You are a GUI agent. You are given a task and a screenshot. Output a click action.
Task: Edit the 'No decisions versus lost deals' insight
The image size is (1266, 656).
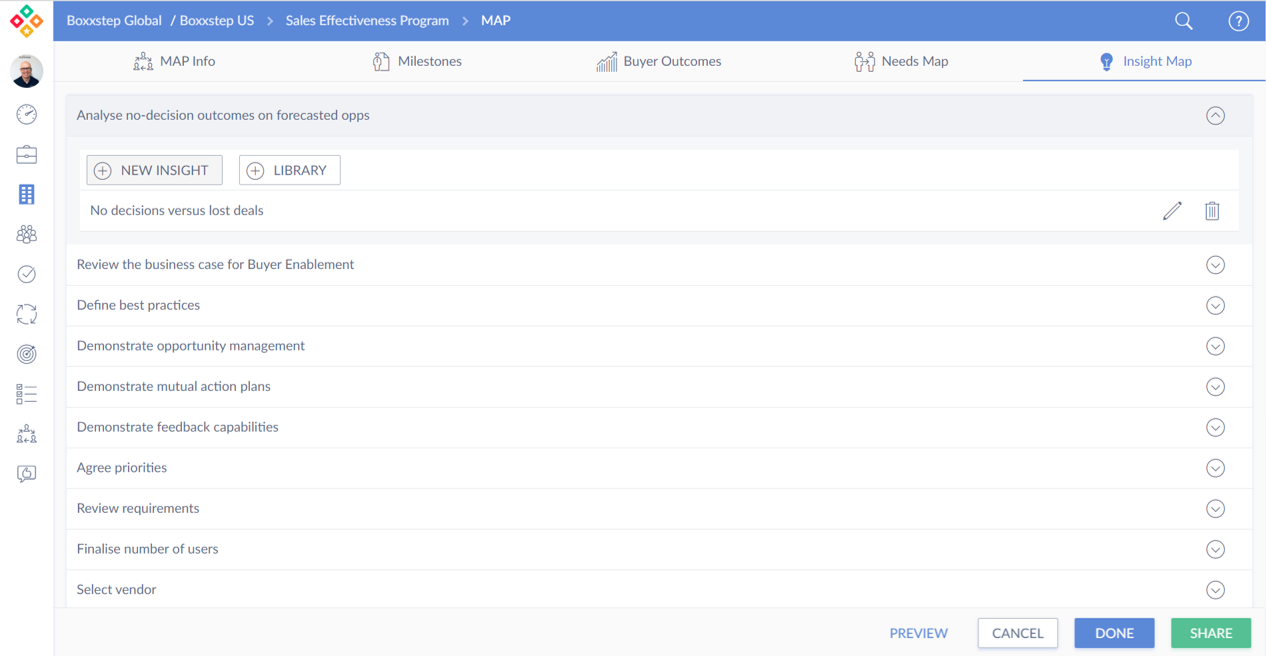click(1172, 211)
